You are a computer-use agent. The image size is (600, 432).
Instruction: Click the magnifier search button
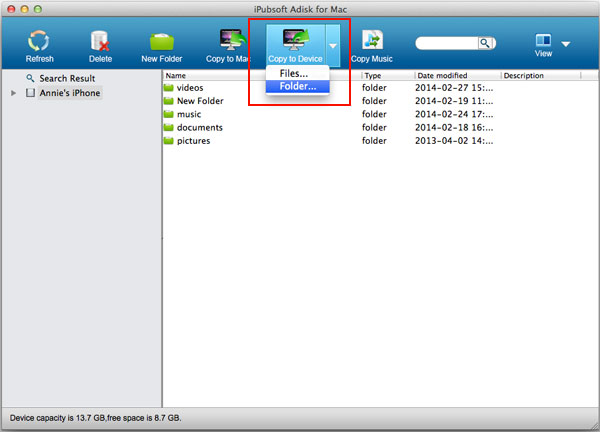coord(485,43)
